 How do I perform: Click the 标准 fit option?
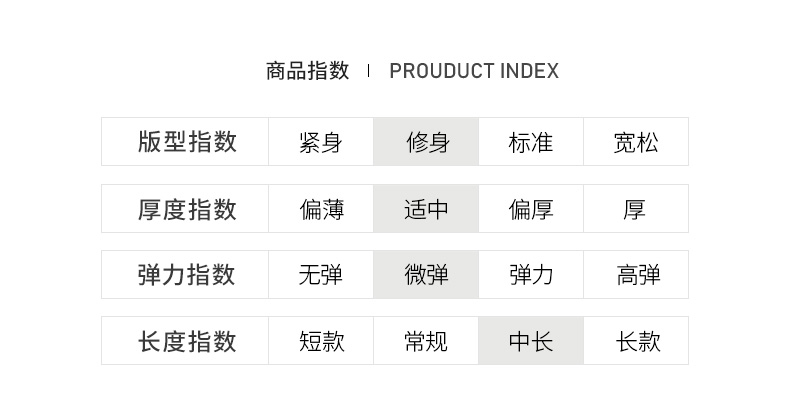point(530,142)
